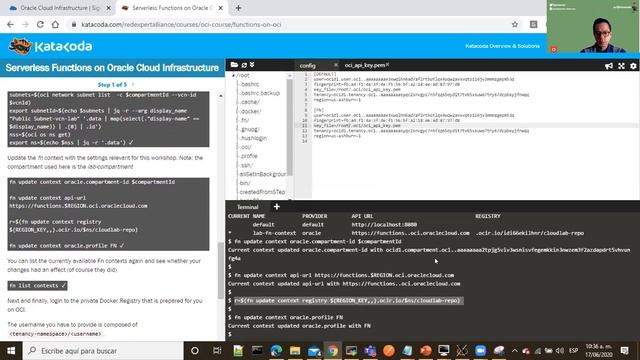Screen dimensions: 640x360
Task: Reload the Katacoda page
Action: 40,24
